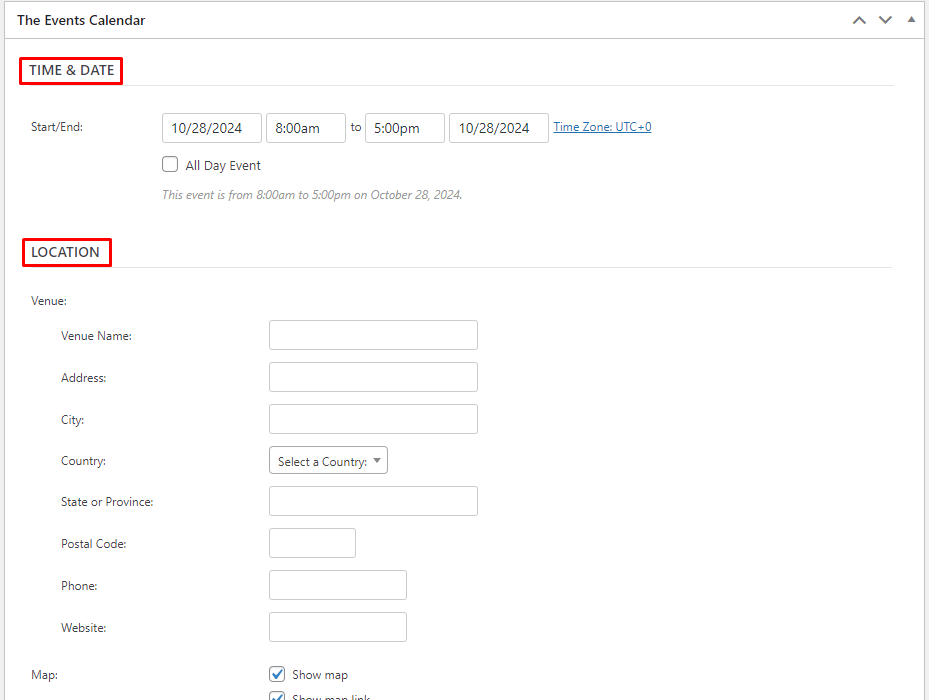
Task: Click the 8:00am start time field
Action: [x=306, y=128]
